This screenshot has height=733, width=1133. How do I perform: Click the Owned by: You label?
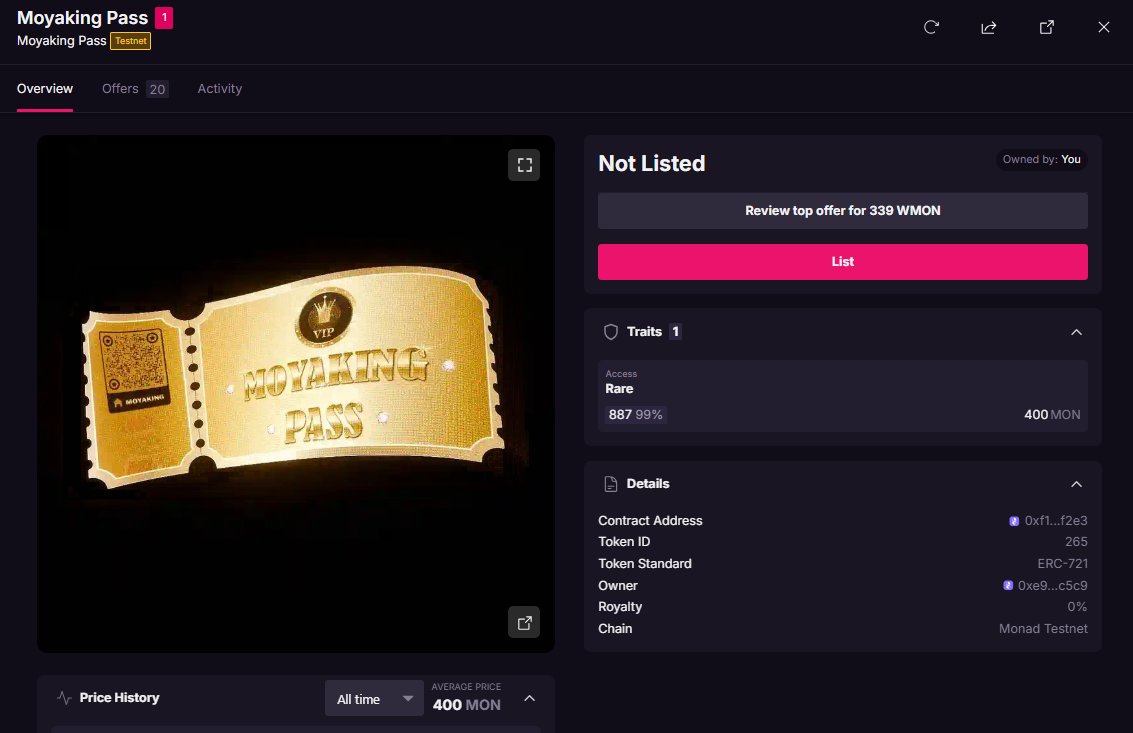click(x=1041, y=159)
